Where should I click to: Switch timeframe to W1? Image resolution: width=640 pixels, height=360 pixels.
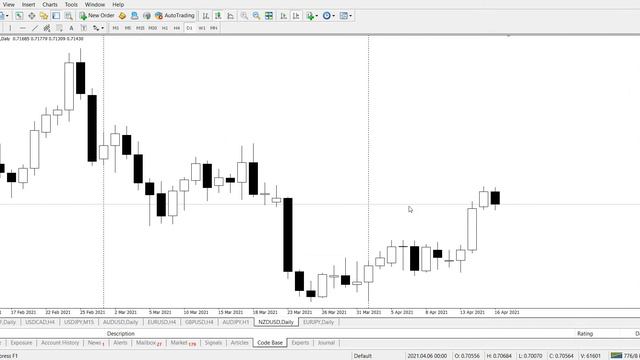(202, 28)
